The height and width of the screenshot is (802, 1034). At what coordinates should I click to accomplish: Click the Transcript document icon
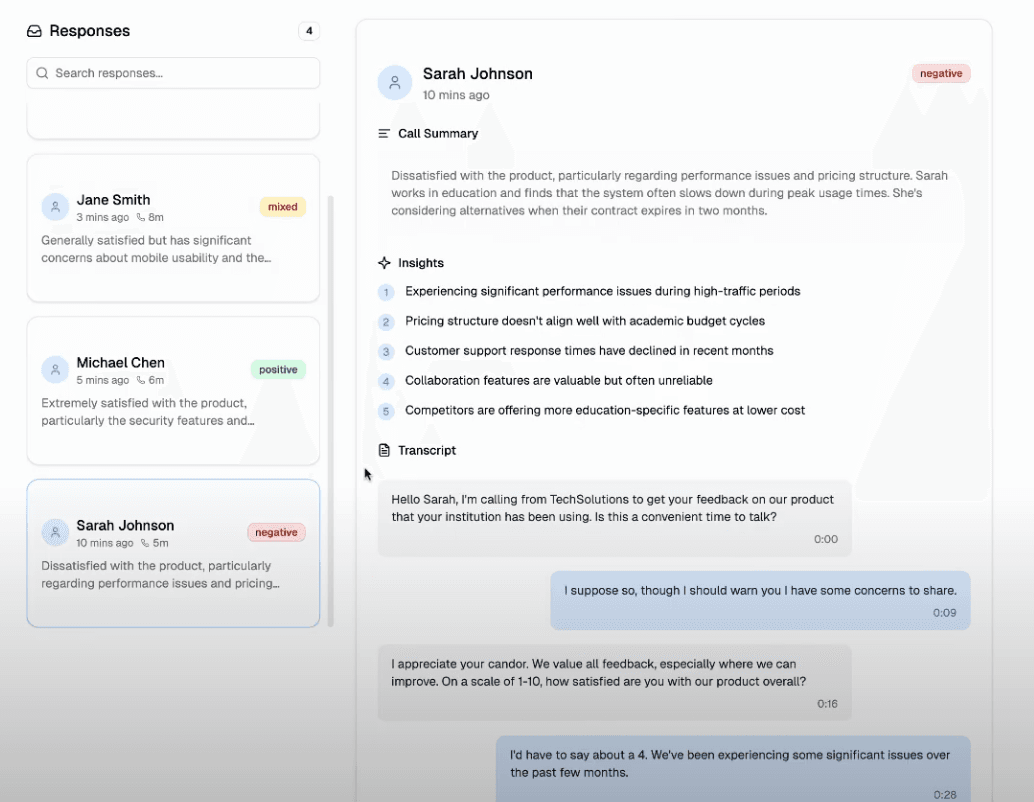pyautogui.click(x=384, y=450)
